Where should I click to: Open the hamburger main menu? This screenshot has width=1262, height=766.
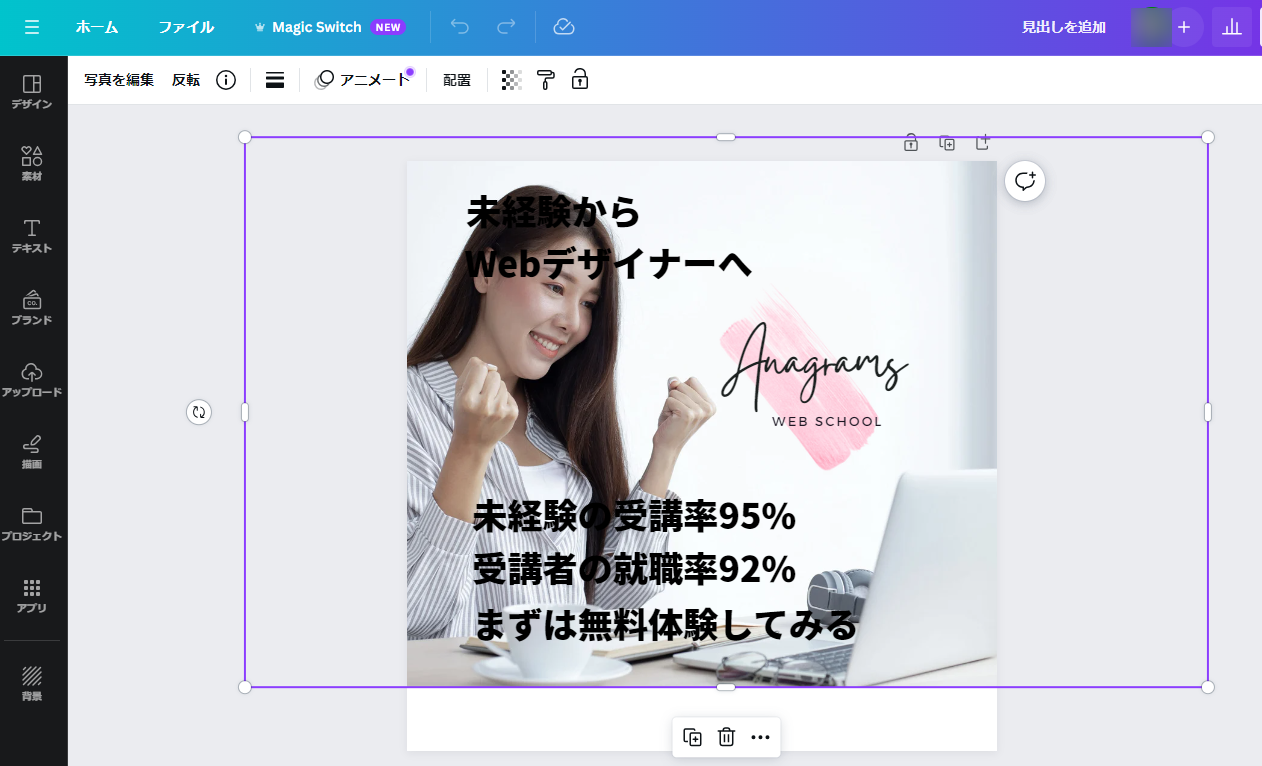32,27
